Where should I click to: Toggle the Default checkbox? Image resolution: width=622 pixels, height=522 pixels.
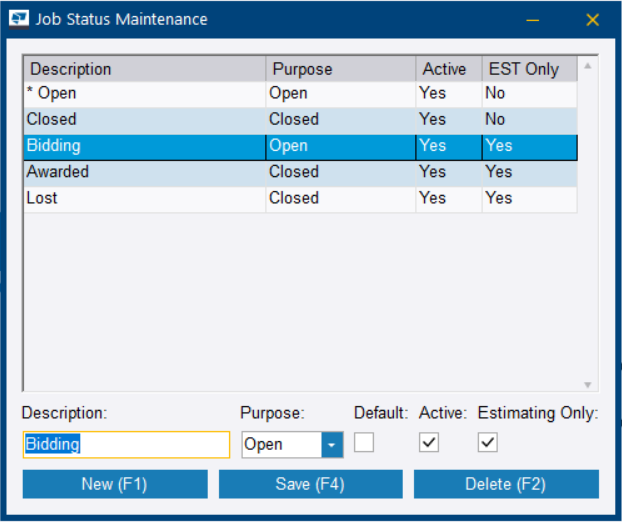364,443
